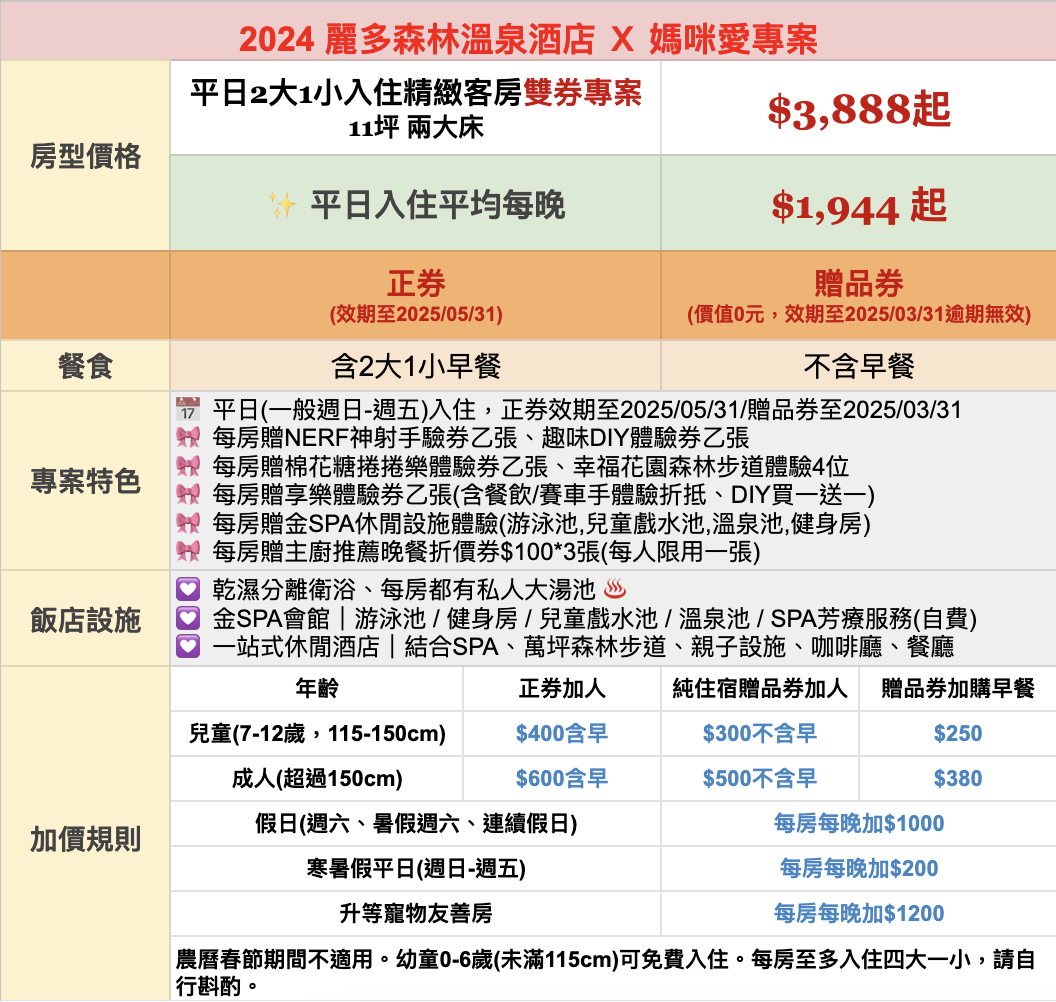
Task: Select the 贈品券 column header
Action: coord(858,284)
